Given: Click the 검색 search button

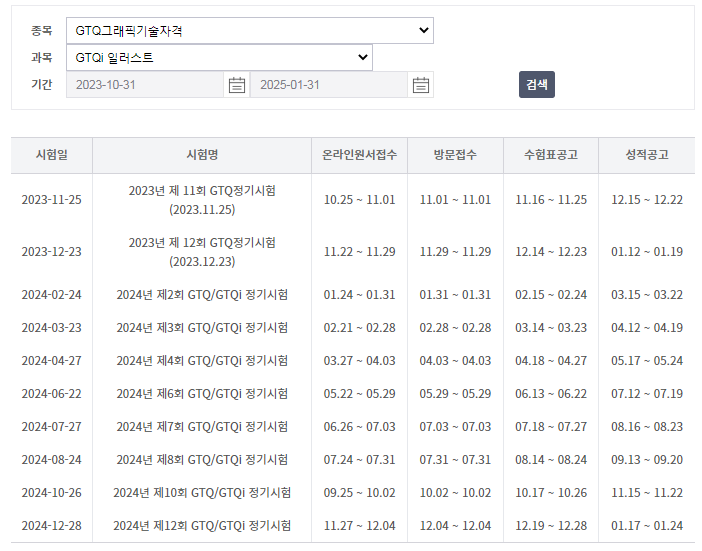Looking at the screenshot, I should coord(536,85).
